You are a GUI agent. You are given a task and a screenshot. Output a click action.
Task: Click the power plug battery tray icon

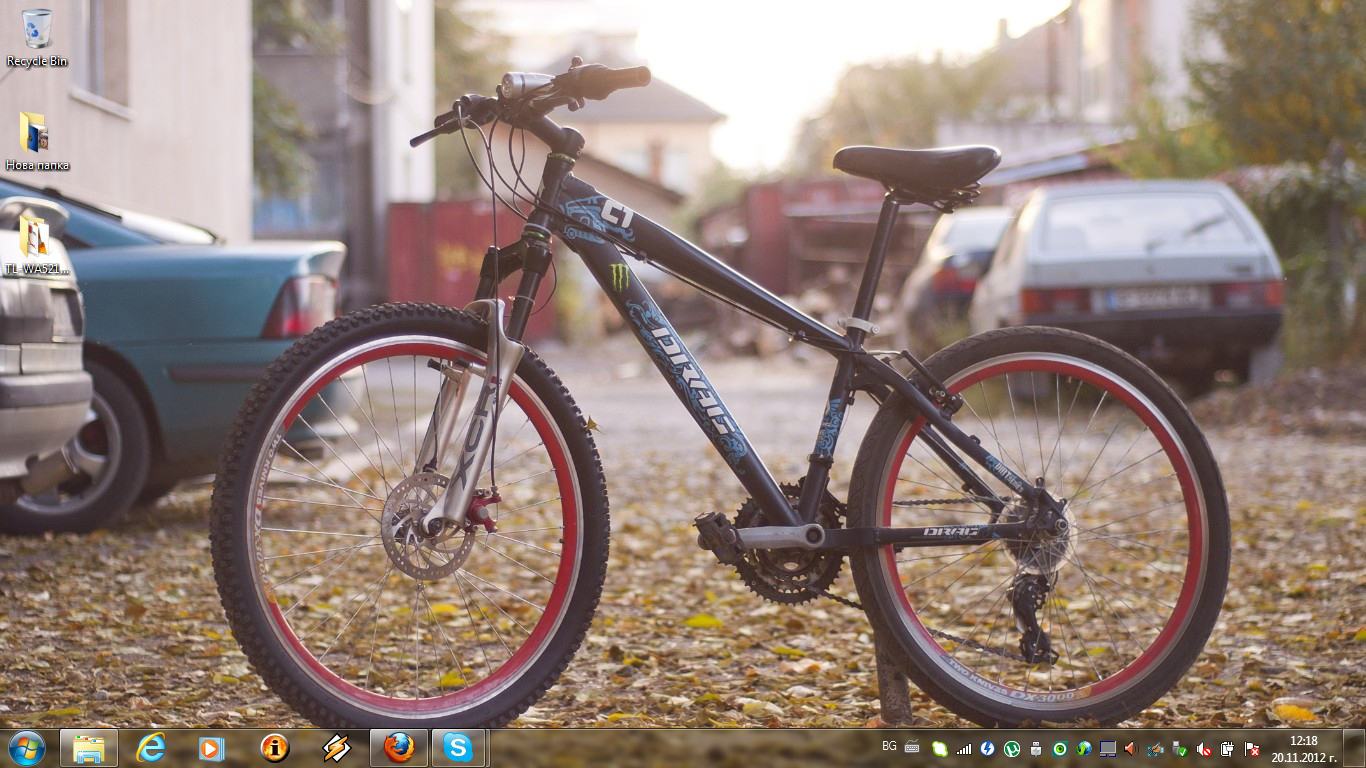pyautogui.click(x=1228, y=748)
